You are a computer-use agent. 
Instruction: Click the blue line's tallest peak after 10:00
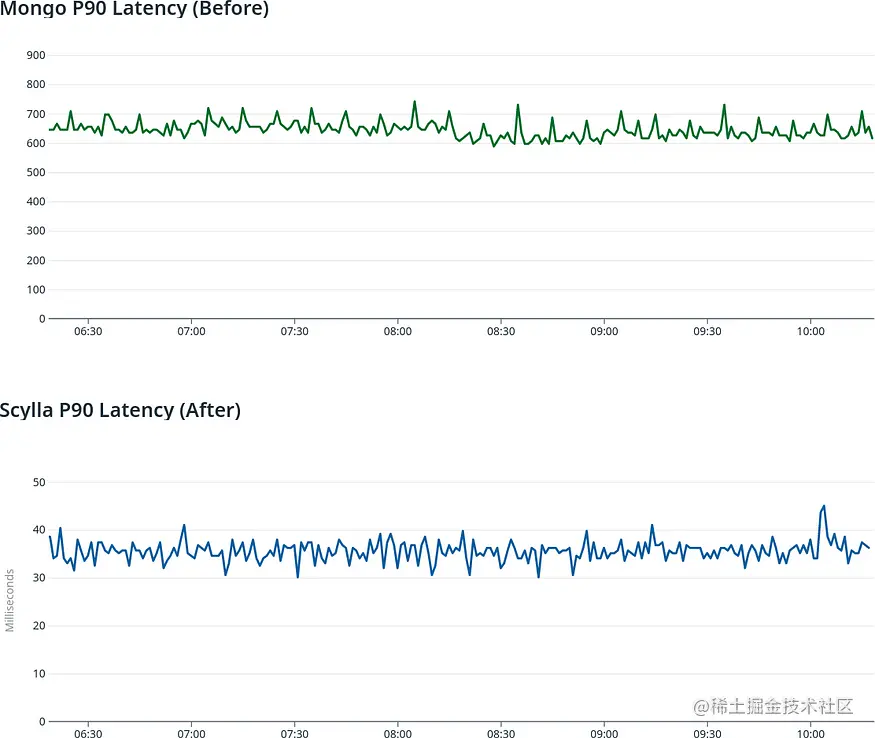pos(824,506)
